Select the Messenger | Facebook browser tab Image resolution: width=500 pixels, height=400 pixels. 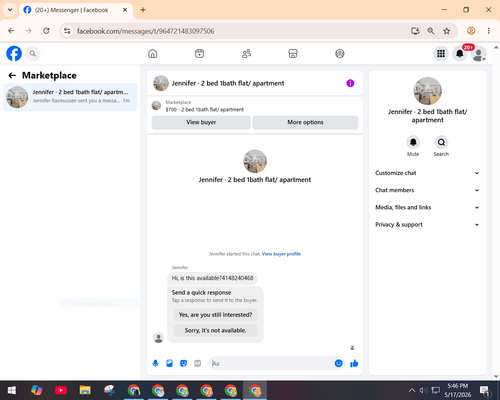point(76,10)
